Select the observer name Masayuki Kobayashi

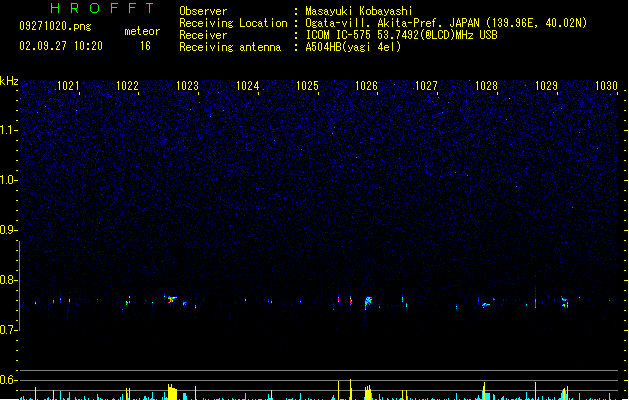[359, 11]
